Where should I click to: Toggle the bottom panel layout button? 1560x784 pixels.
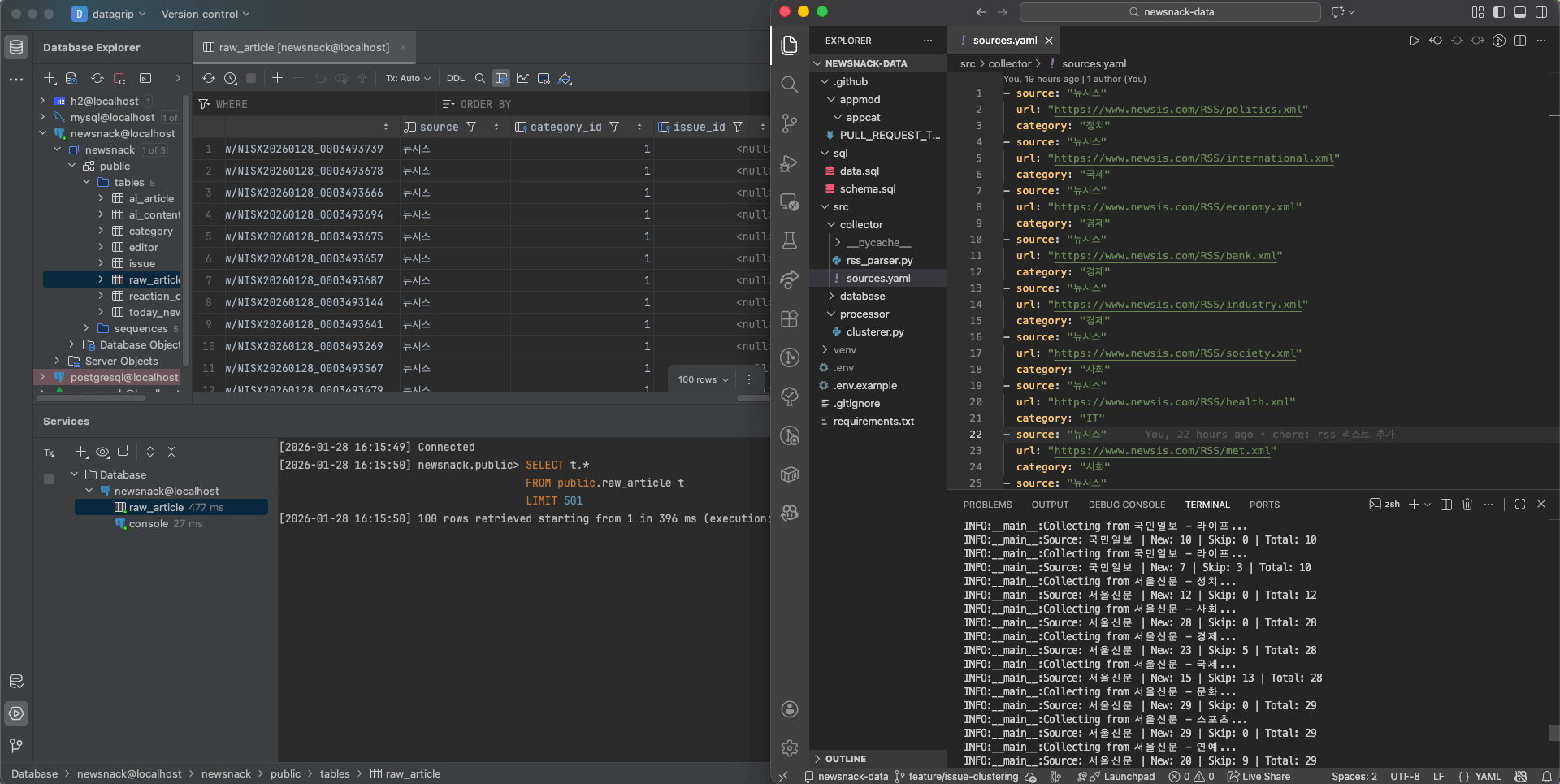pos(1520,12)
